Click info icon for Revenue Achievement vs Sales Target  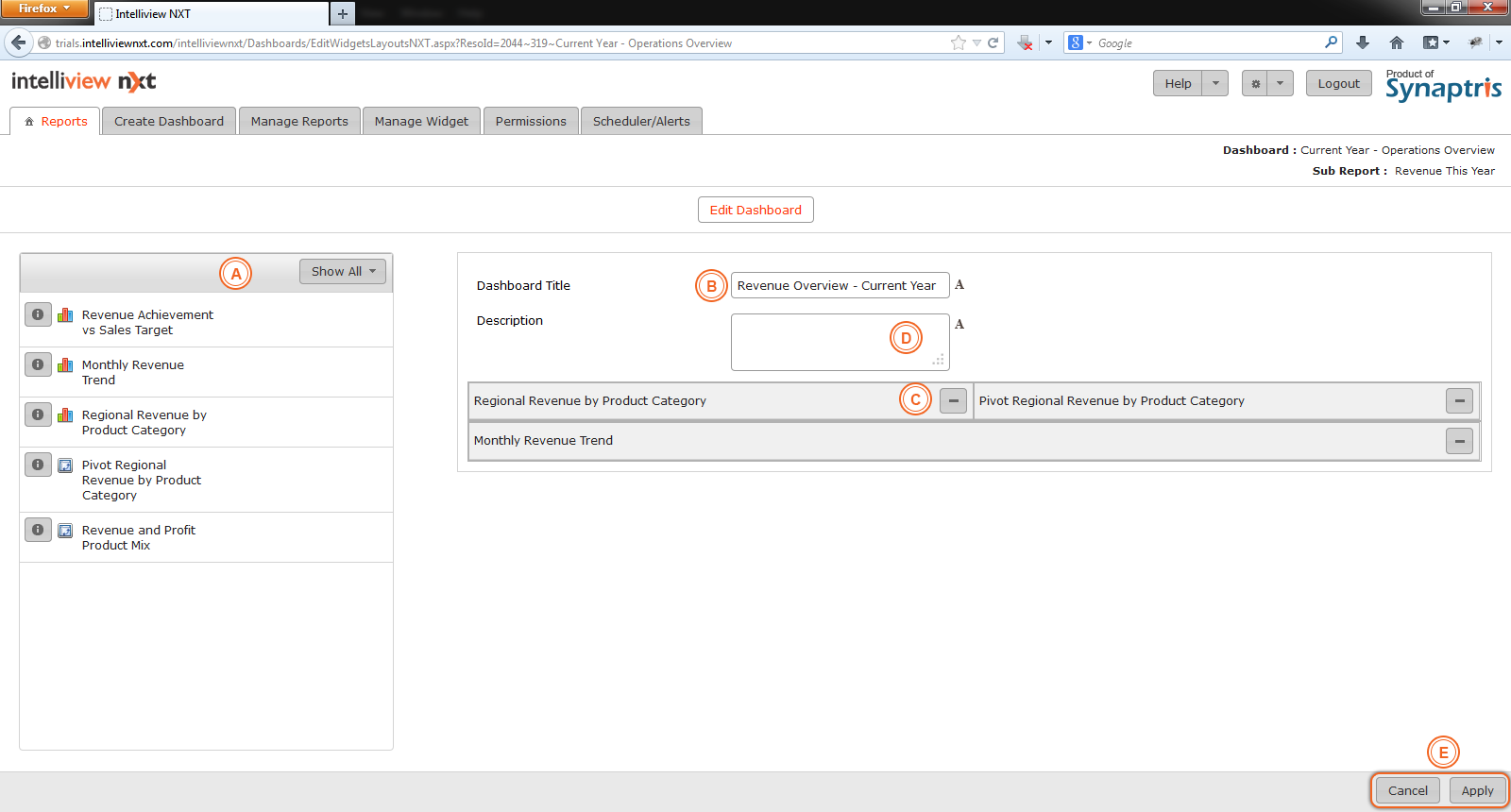[x=38, y=314]
